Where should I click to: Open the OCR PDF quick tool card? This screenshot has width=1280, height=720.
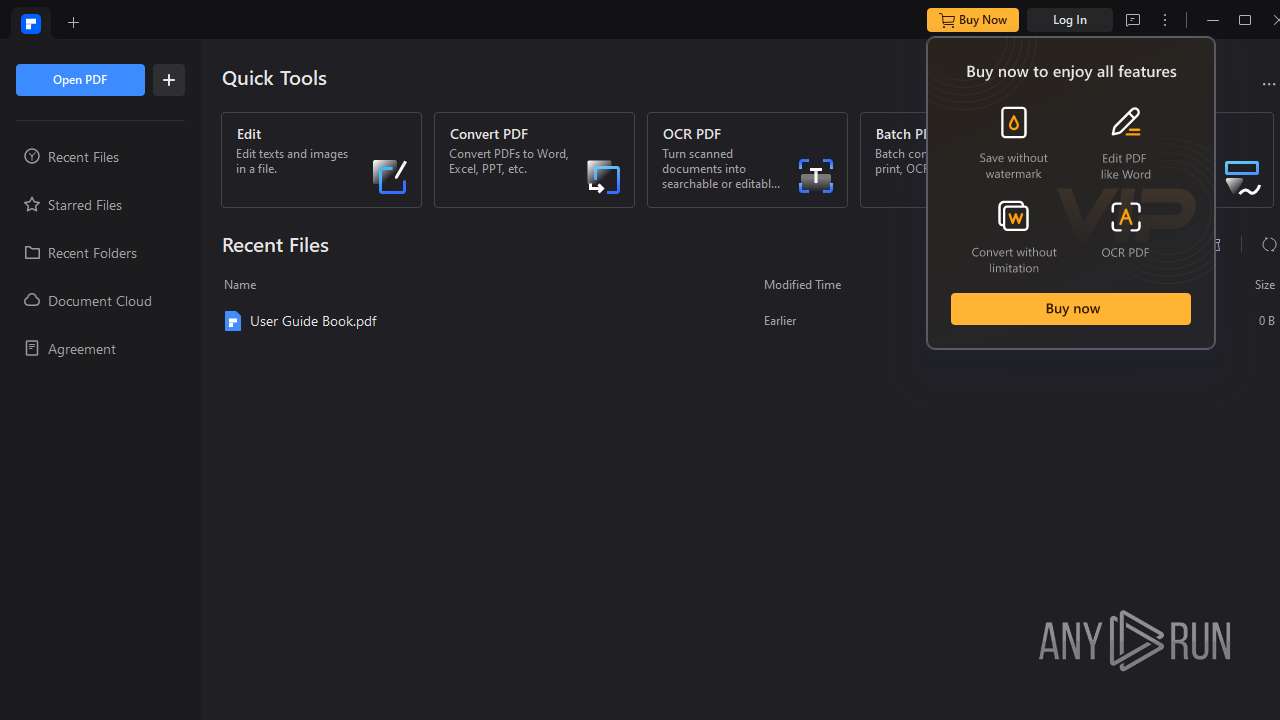coord(747,160)
